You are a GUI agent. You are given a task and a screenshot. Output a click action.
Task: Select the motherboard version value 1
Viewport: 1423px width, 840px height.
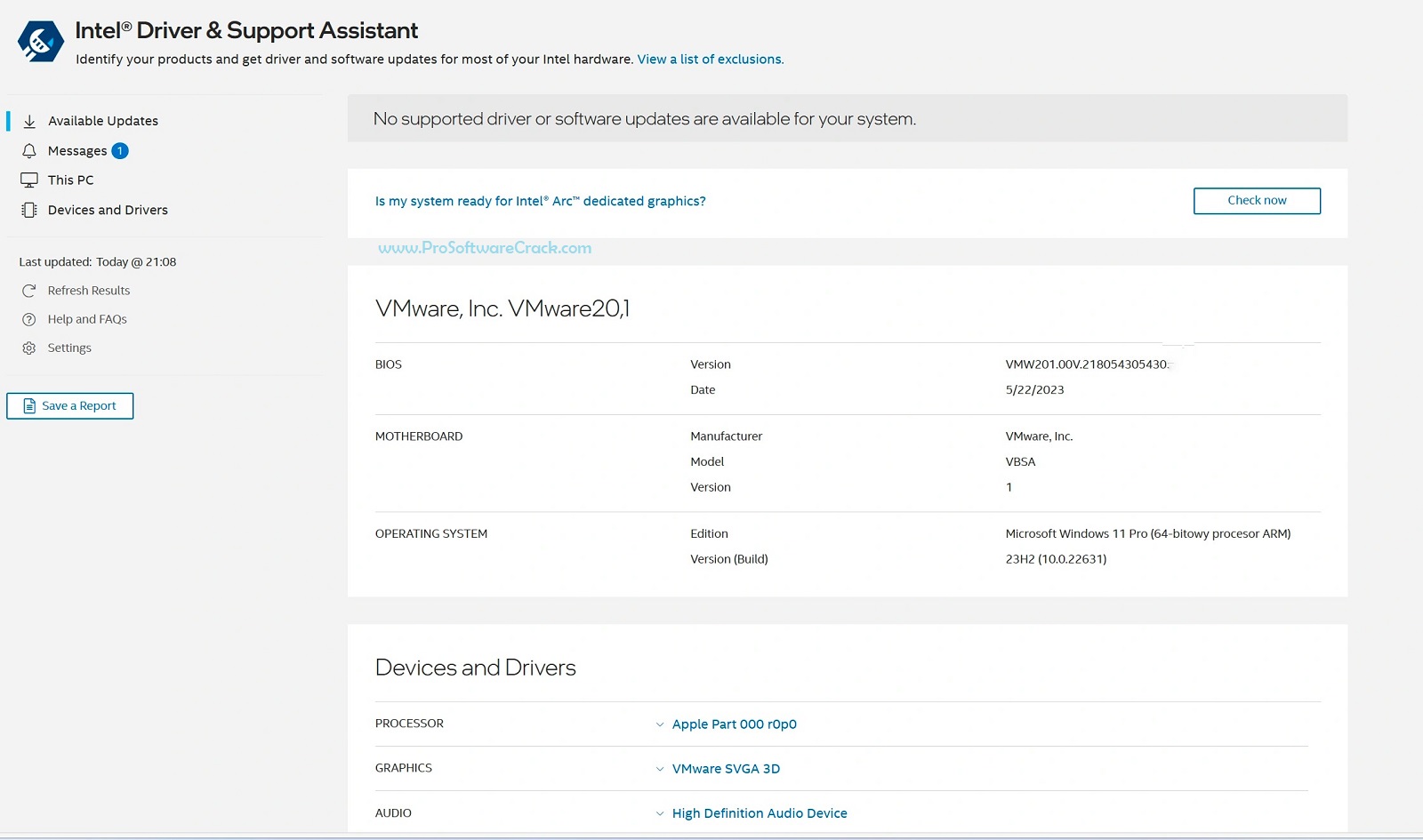(1009, 488)
